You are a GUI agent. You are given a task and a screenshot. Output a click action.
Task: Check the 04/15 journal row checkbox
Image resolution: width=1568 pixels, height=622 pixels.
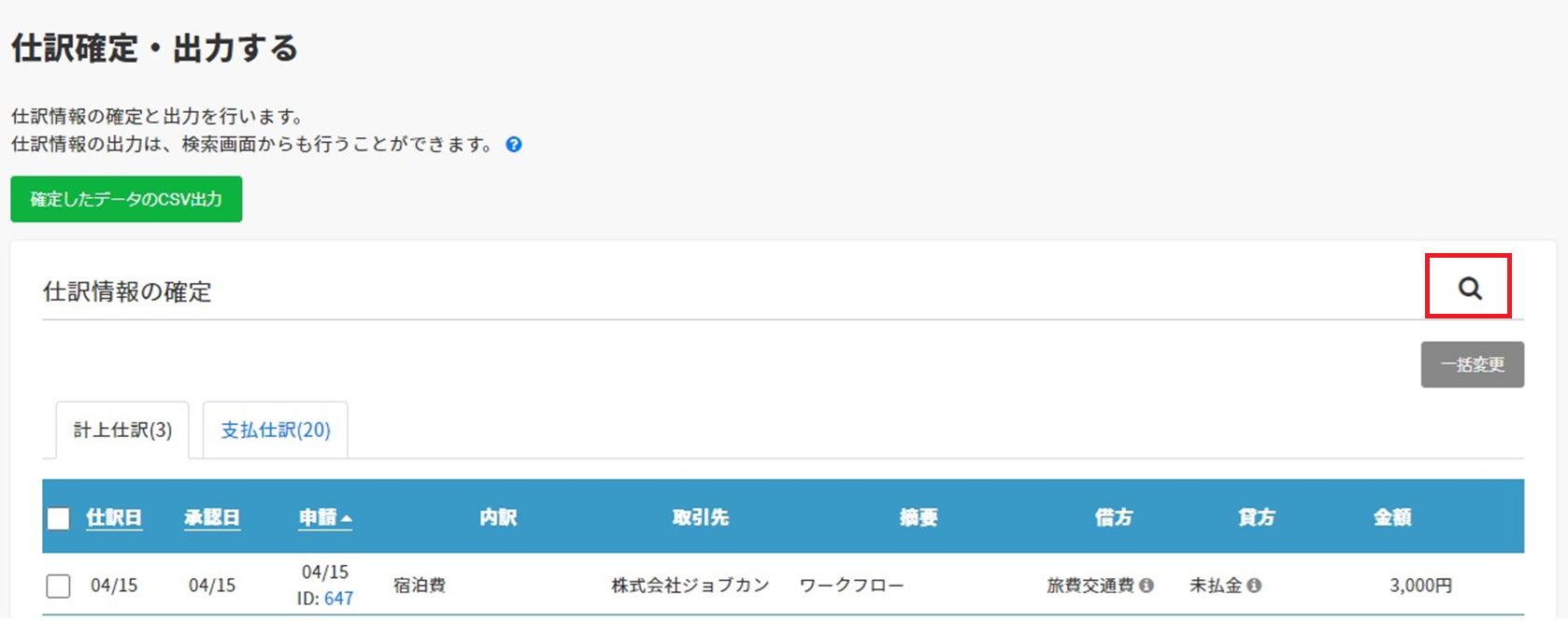(59, 586)
